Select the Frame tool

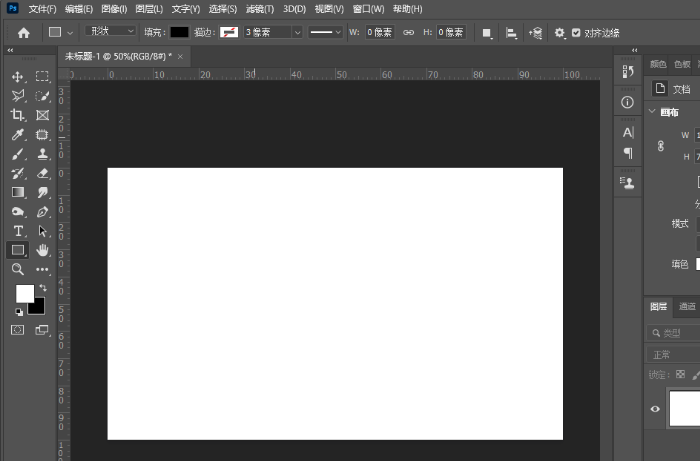coord(42,115)
